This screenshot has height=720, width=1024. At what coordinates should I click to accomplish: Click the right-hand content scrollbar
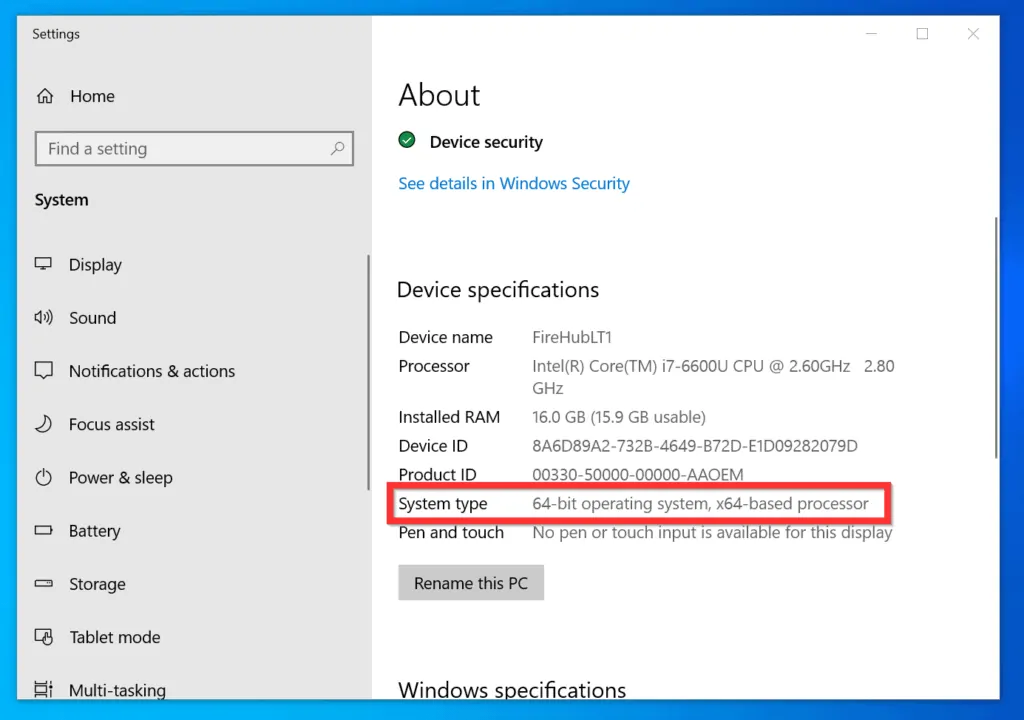[994, 340]
